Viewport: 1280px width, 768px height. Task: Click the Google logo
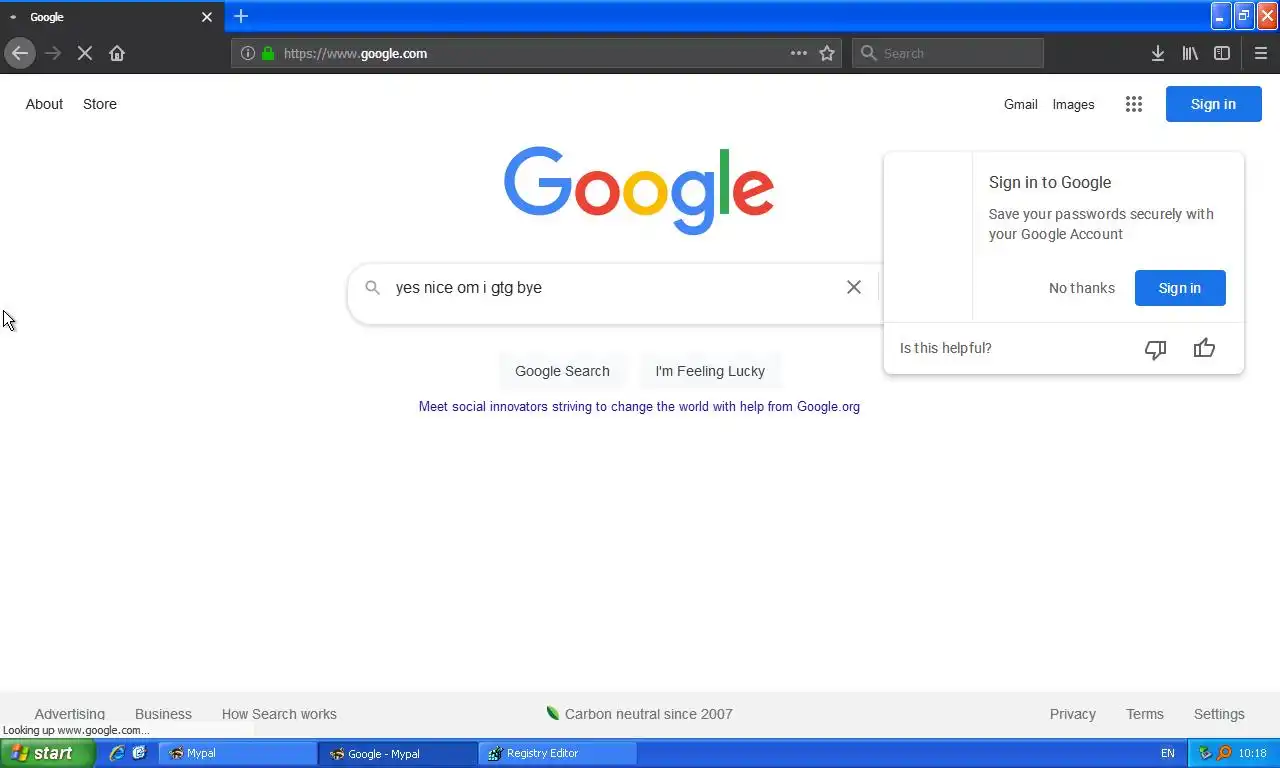tap(639, 190)
